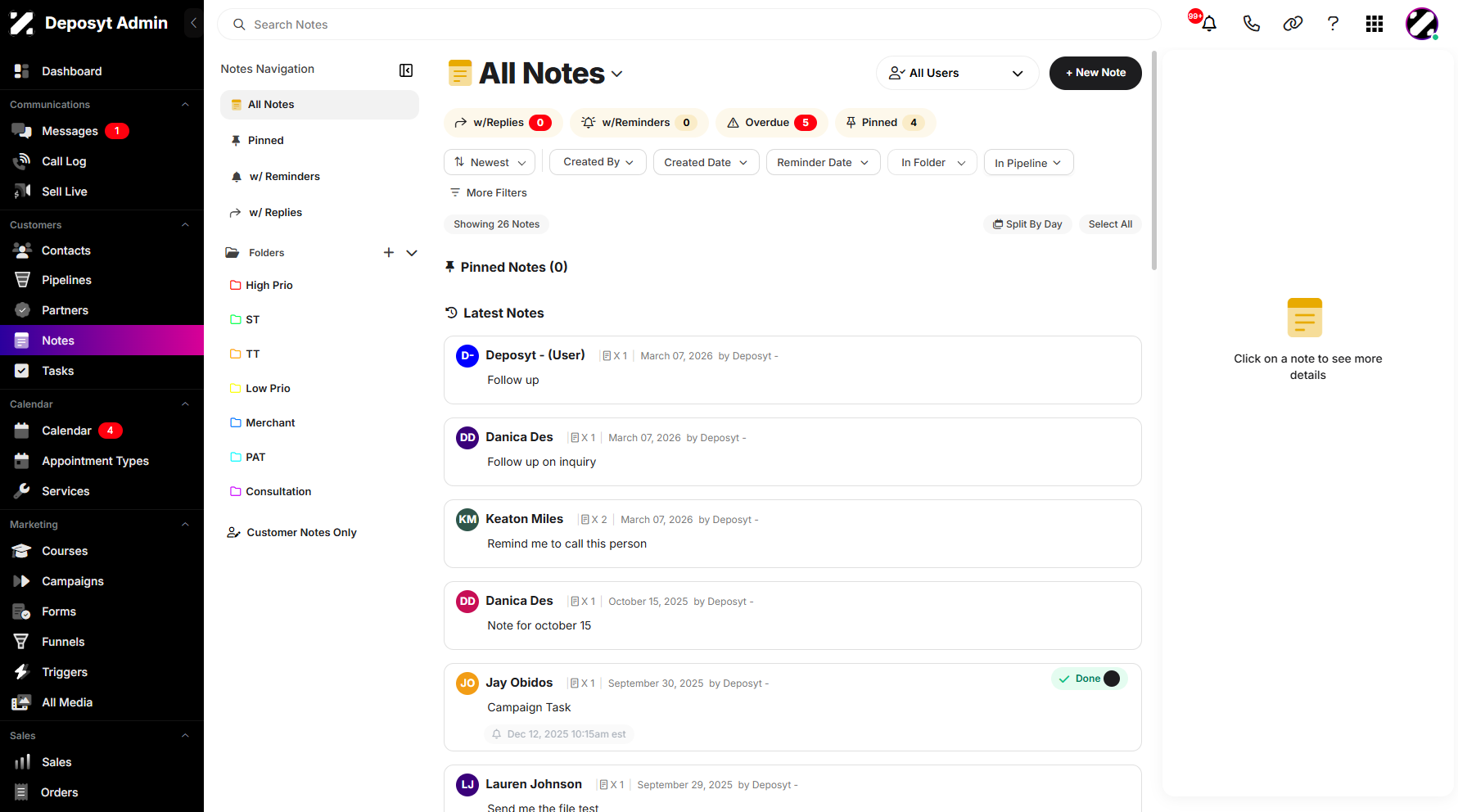Open Triggers in sidebar
The height and width of the screenshot is (812, 1458).
[102, 672]
